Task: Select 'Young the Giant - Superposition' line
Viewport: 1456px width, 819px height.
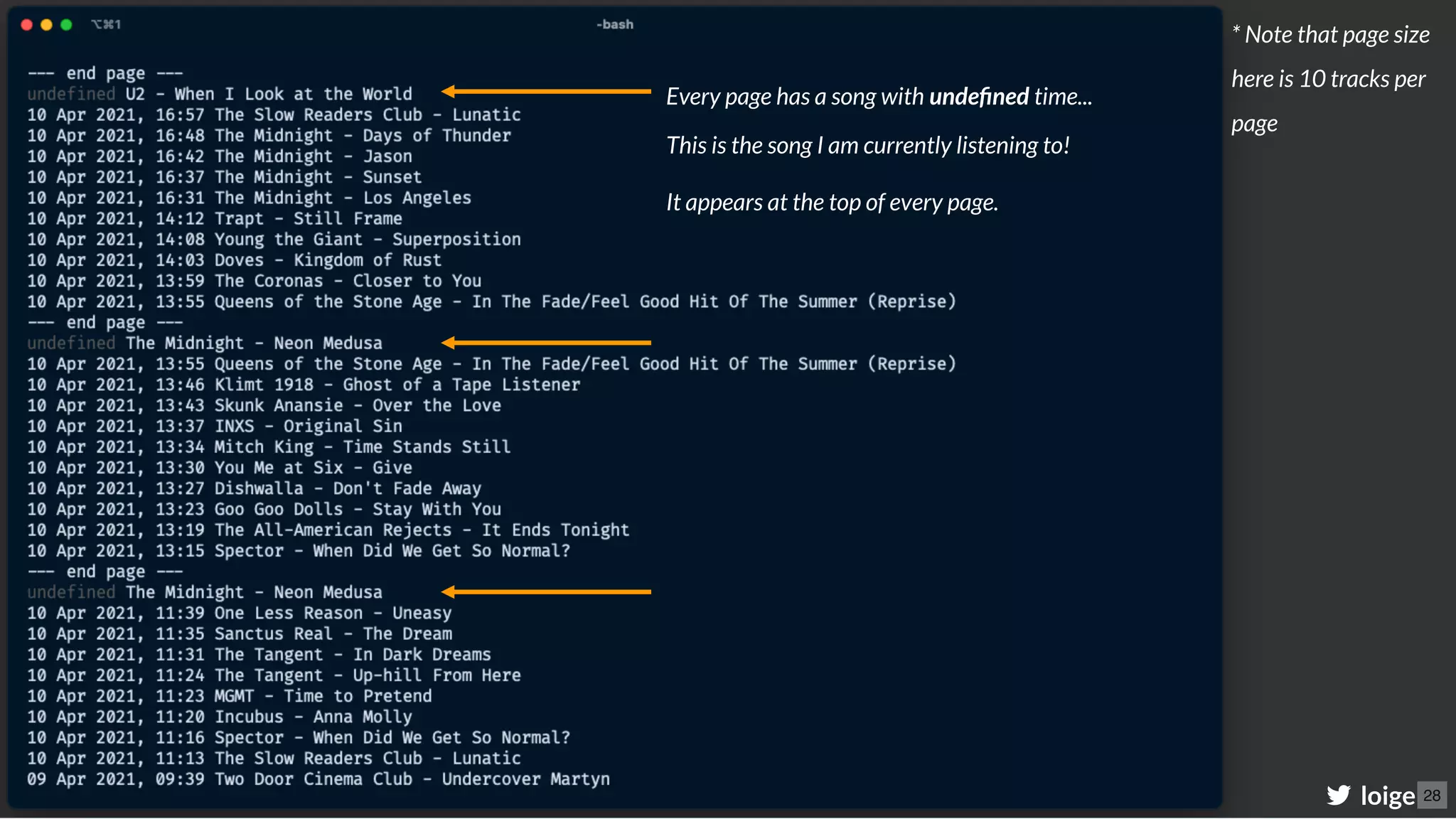Action: click(x=274, y=239)
